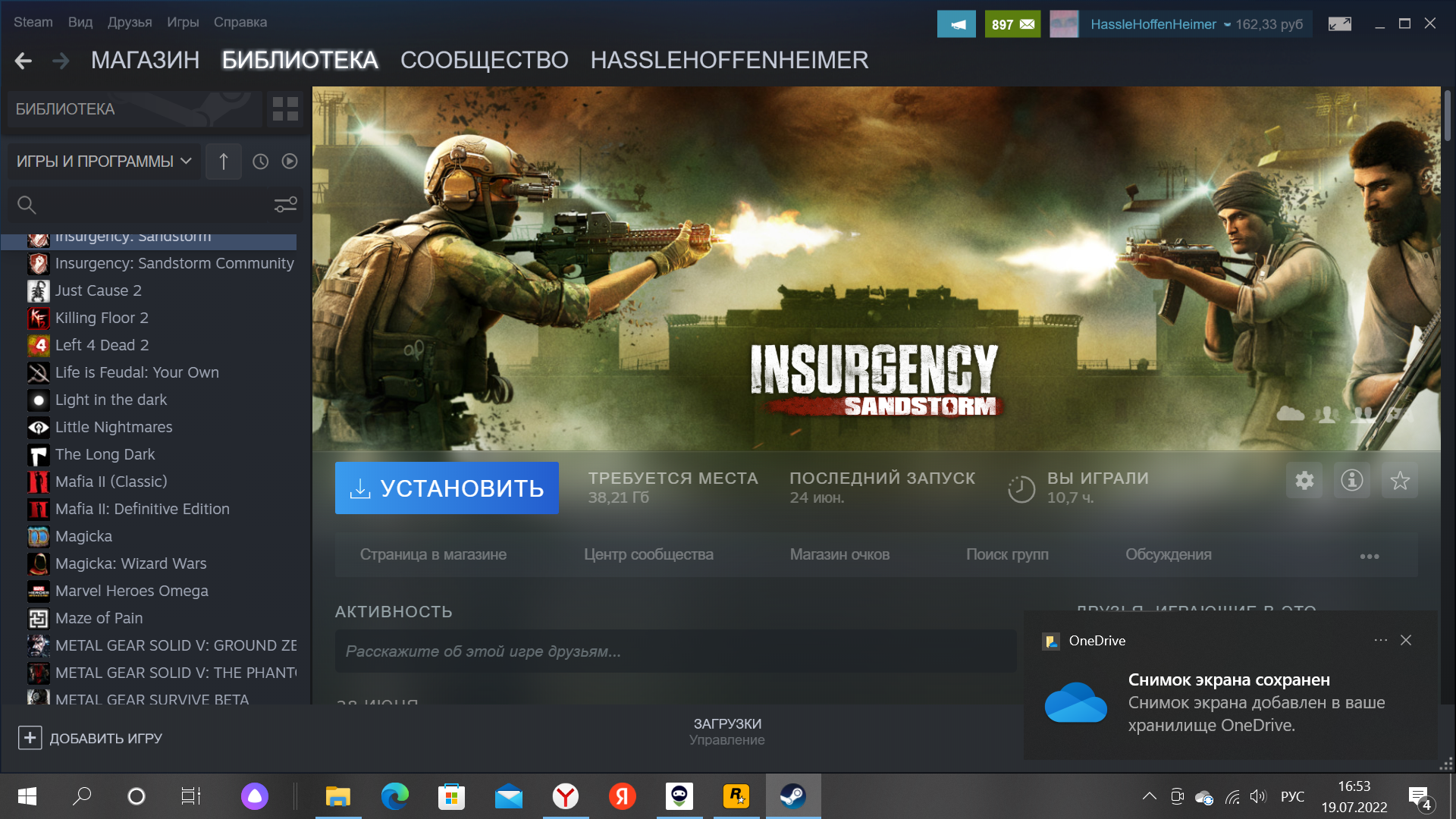The image size is (1456, 819).
Task: Open the СООБЩЕСТВО tab
Action: 484,61
